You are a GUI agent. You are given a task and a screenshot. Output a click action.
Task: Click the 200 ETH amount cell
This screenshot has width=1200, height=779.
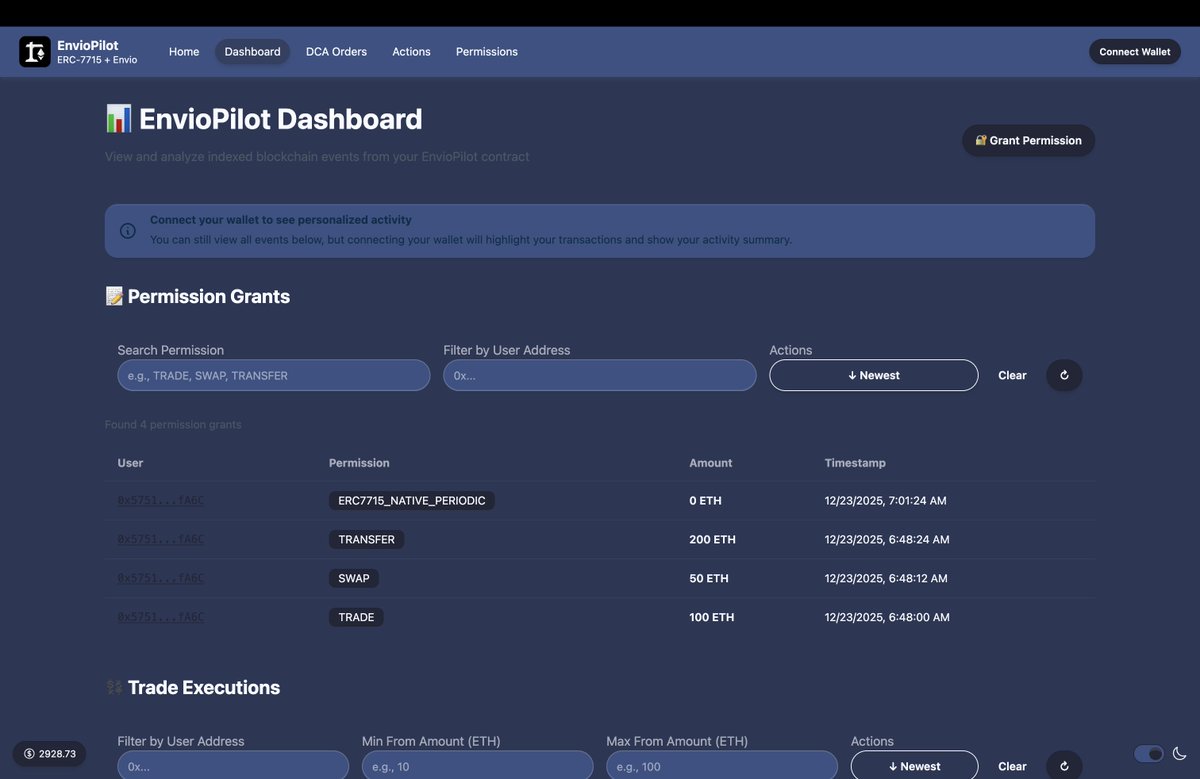(x=712, y=540)
